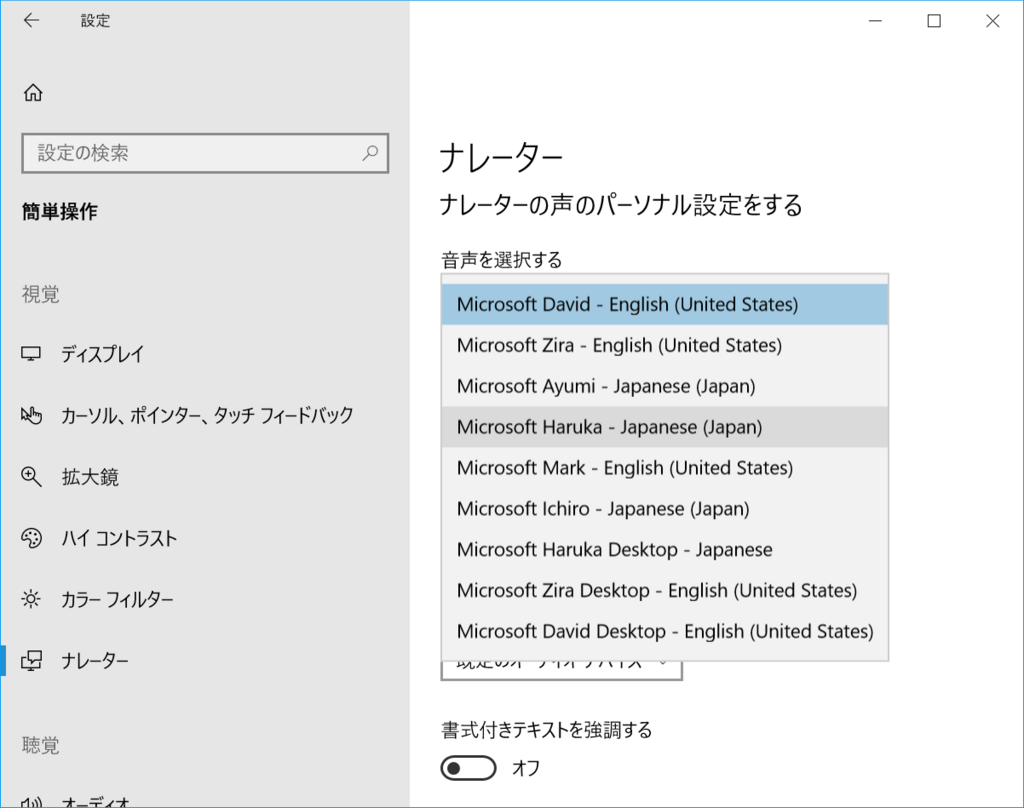Click the カラー フィルター sun icon
Image resolution: width=1024 pixels, height=808 pixels.
click(x=31, y=599)
